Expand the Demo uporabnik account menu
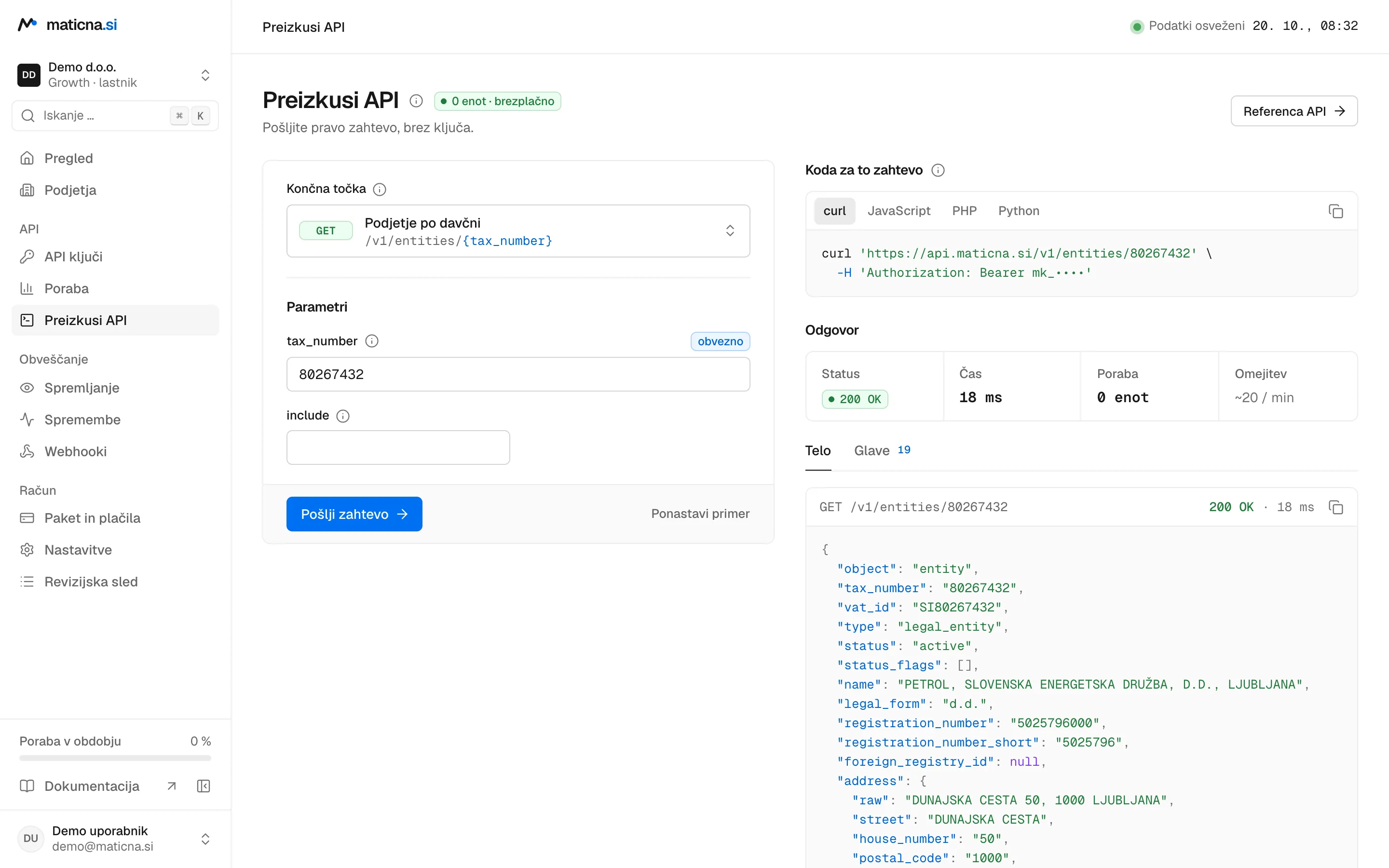The height and width of the screenshot is (868, 1389). pos(115,839)
